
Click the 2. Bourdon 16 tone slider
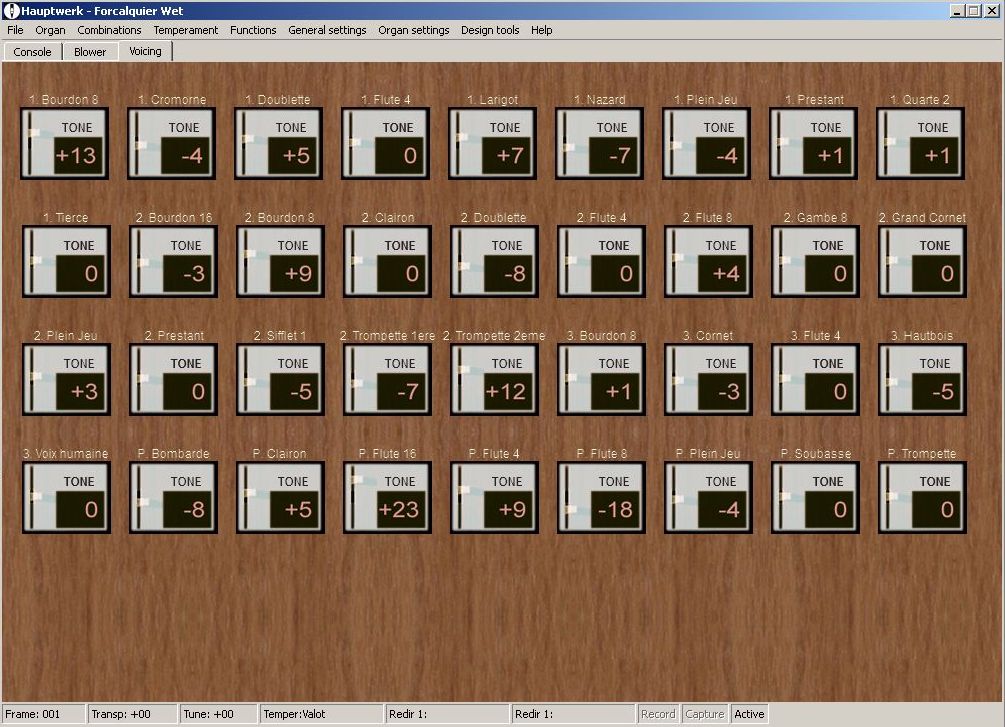[x=140, y=262]
